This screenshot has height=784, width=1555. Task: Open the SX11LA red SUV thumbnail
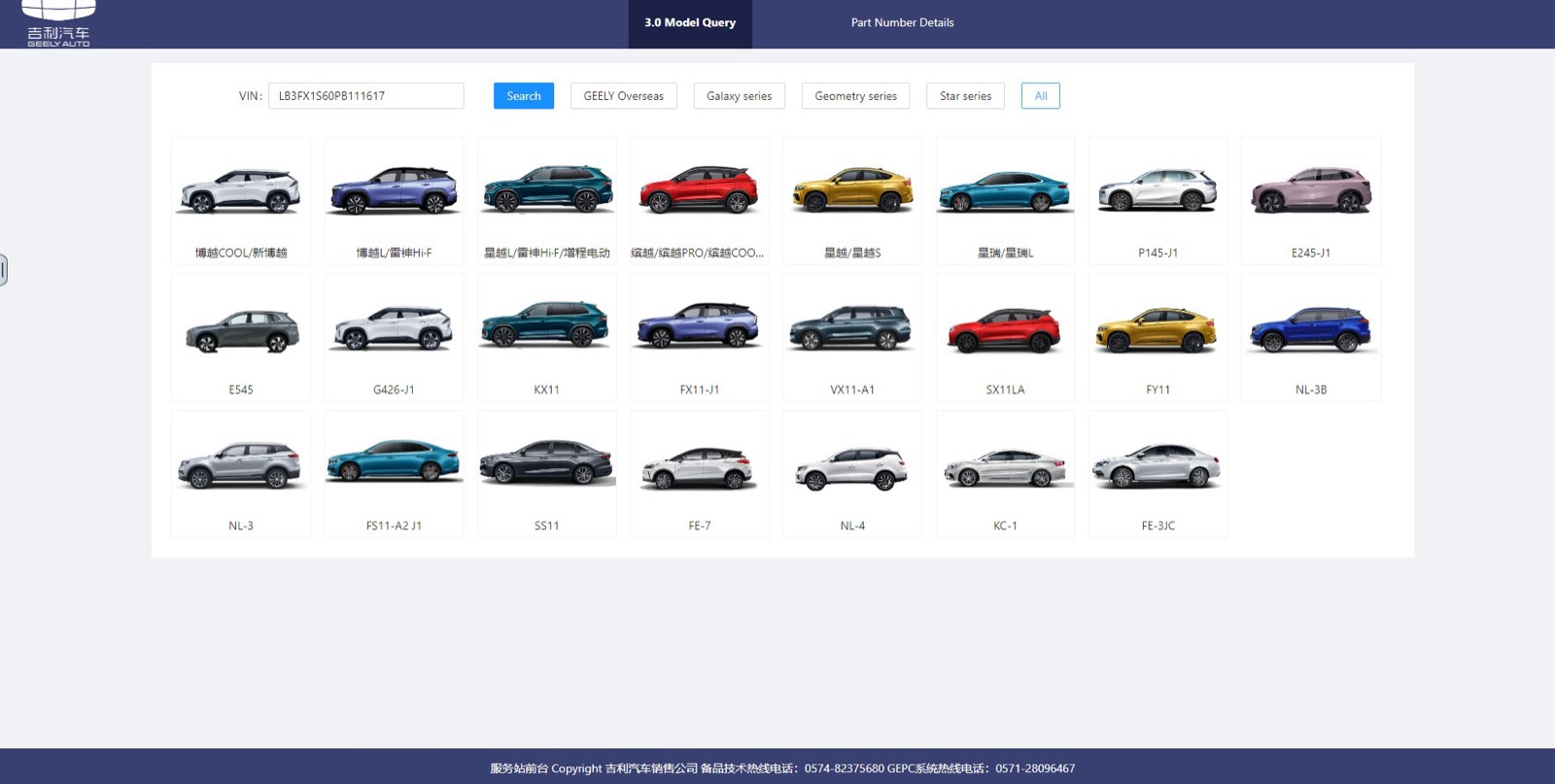[1006, 337]
